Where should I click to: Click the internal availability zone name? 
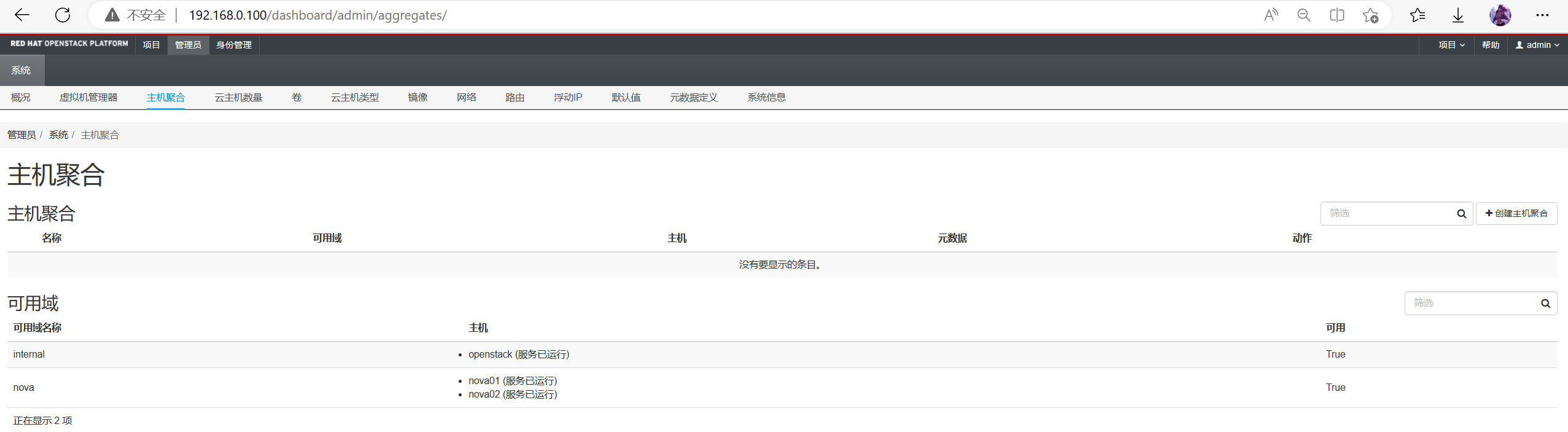(29, 354)
